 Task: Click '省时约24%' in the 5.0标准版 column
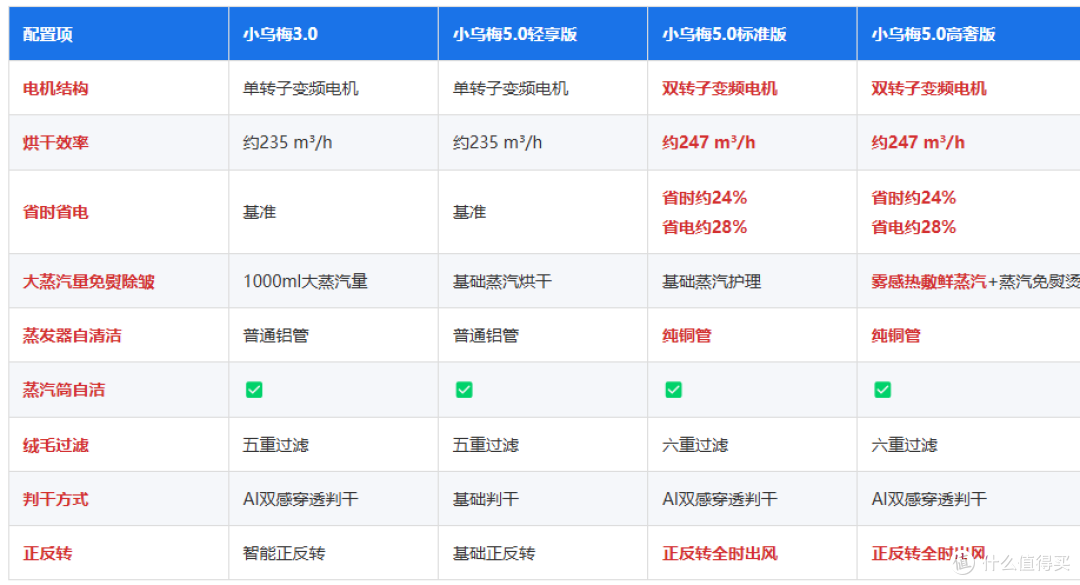[x=705, y=198]
